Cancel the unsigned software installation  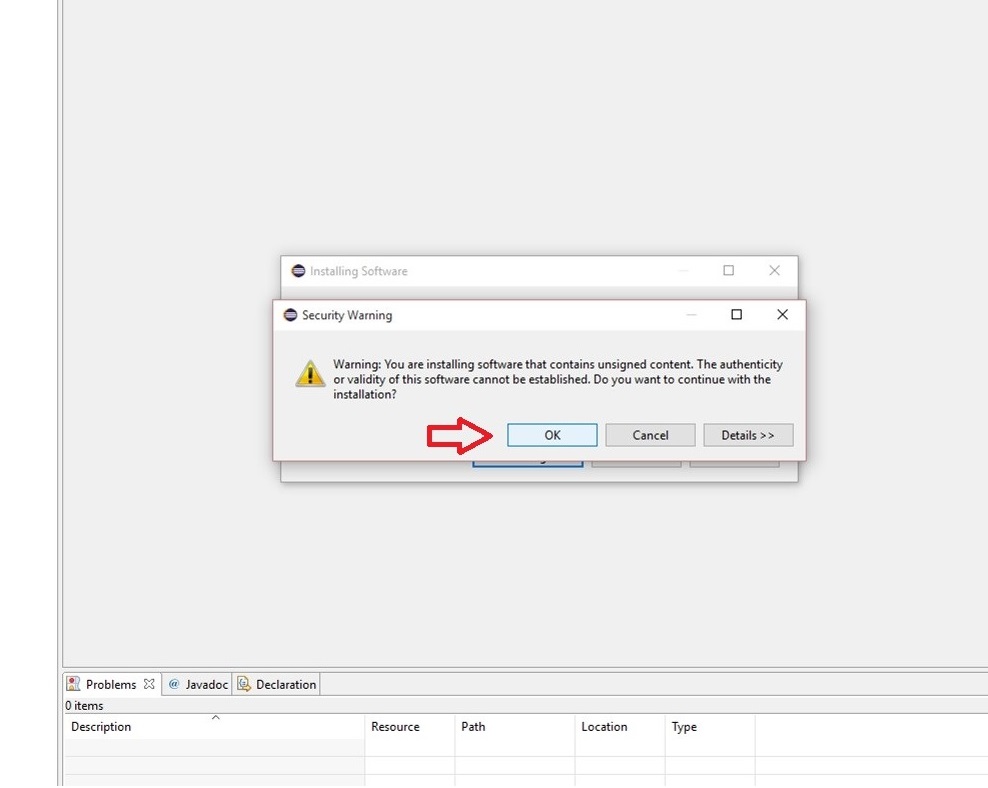tap(650, 435)
